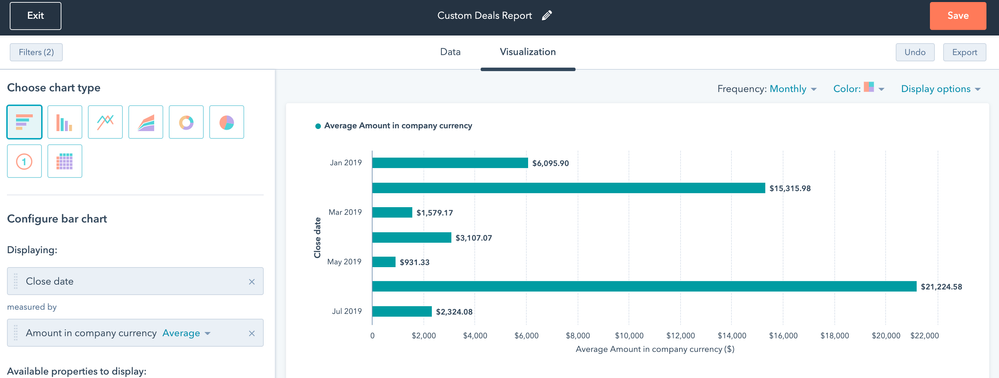Viewport: 999px width, 378px height.
Task: Choose the area chart type icon
Action: coord(146,122)
